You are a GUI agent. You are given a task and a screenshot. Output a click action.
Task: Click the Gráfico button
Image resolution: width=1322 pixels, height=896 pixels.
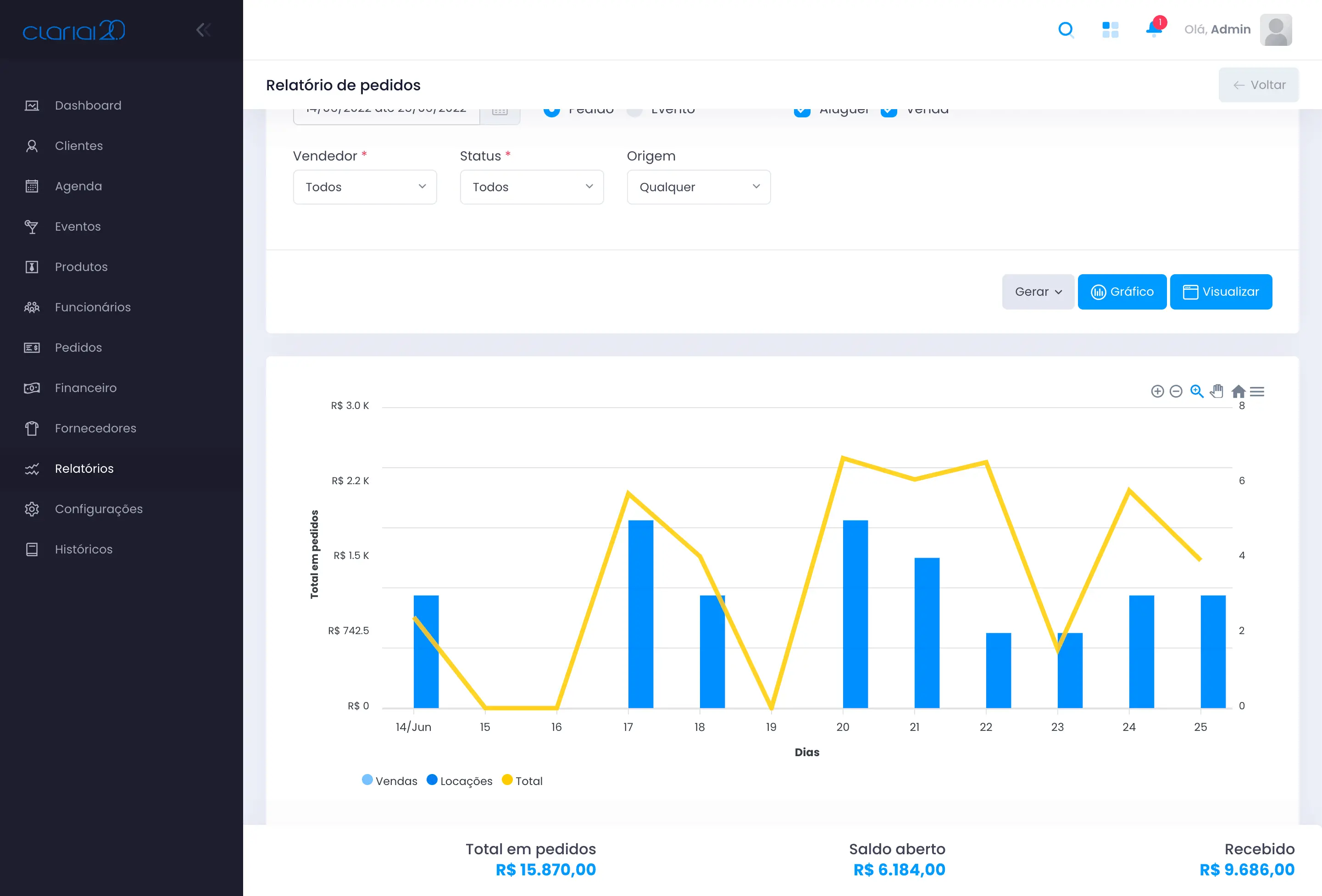(1122, 292)
